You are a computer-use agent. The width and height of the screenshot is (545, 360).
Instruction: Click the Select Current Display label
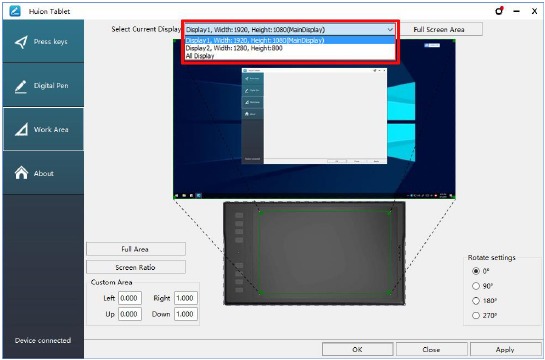(146, 29)
